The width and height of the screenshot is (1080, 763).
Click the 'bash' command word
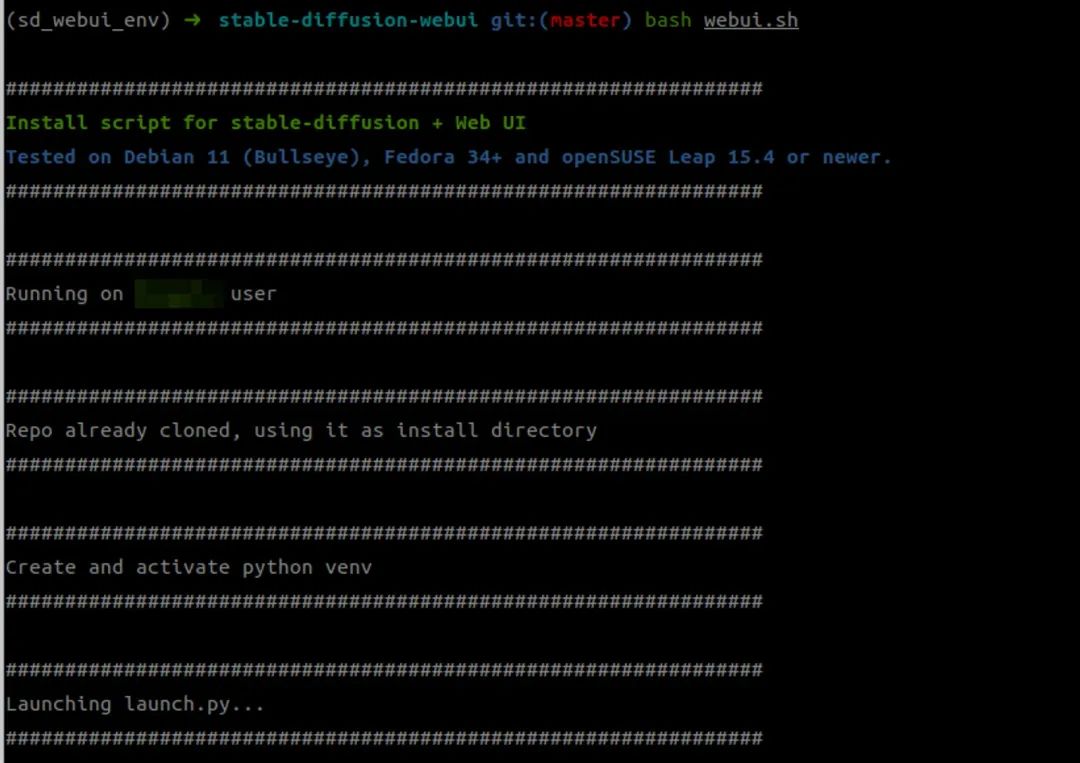point(668,20)
